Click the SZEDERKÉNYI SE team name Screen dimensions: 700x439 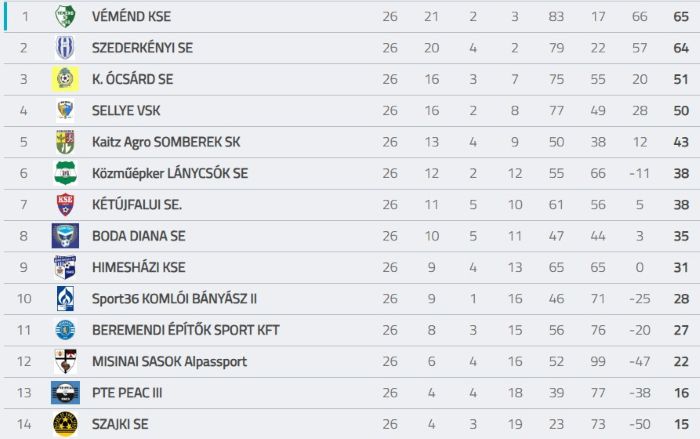click(142, 48)
